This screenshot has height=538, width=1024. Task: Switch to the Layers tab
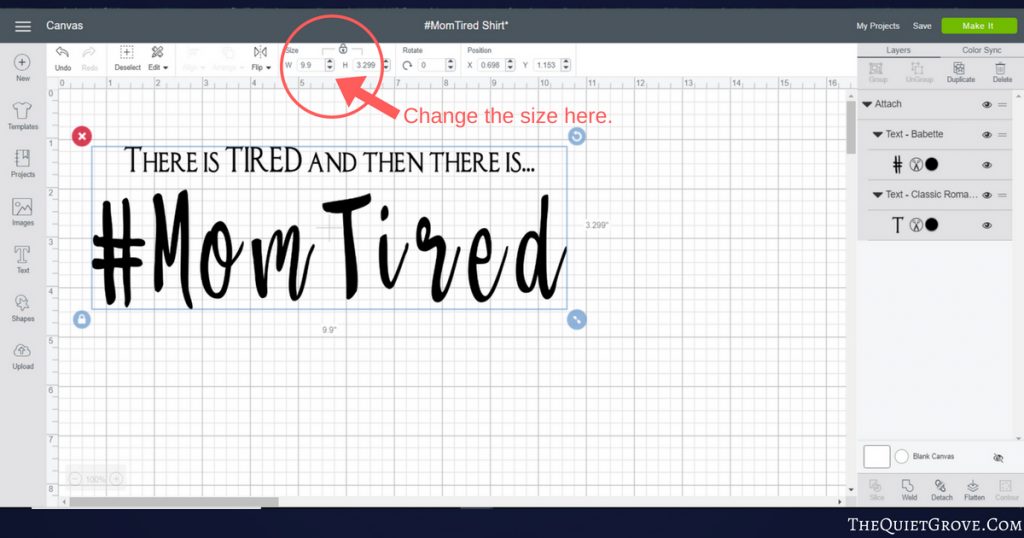click(898, 50)
